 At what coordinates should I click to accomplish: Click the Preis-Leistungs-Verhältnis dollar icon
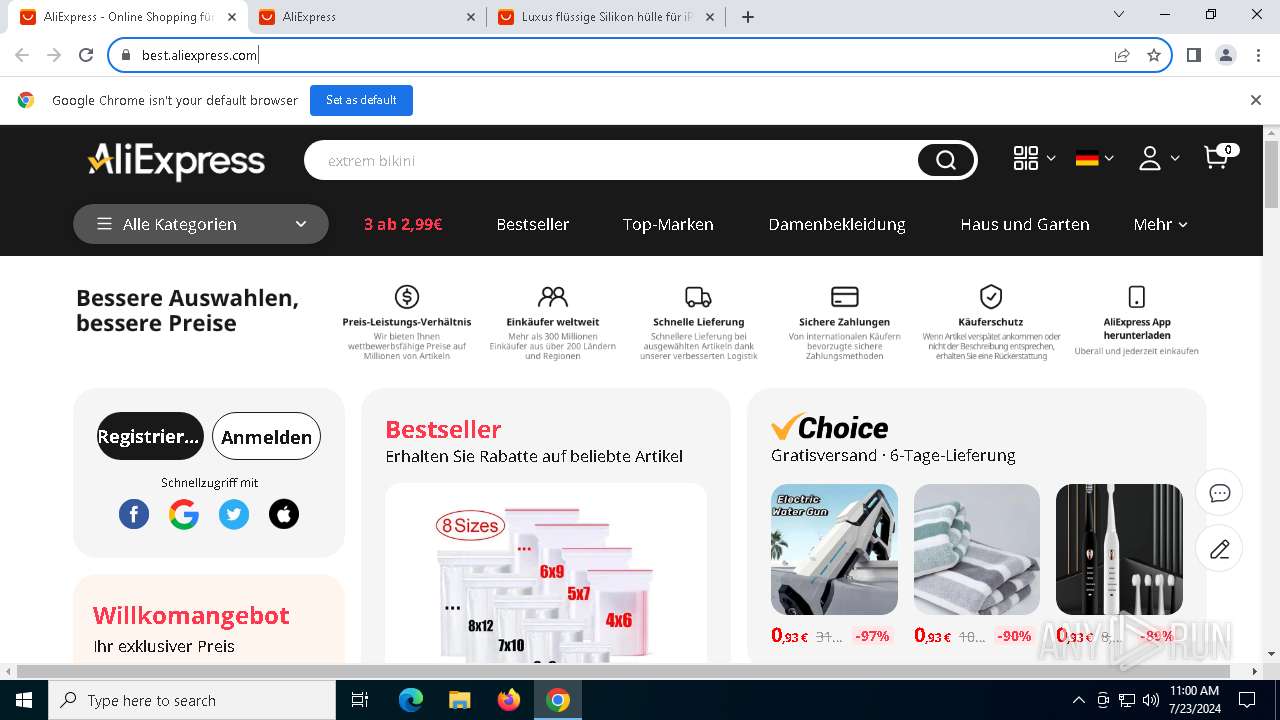click(x=407, y=296)
